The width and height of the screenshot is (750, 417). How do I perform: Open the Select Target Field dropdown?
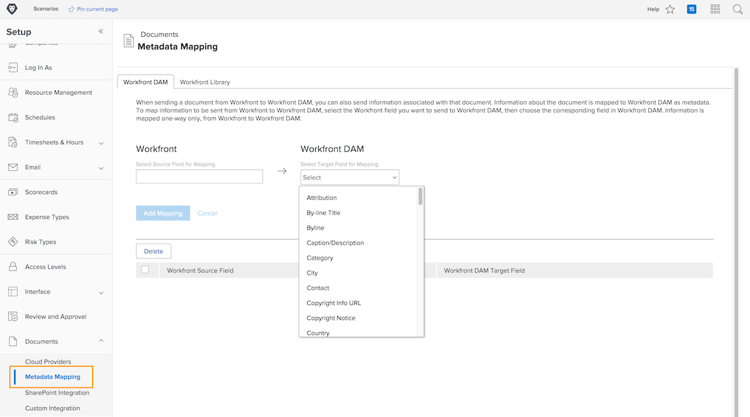[x=350, y=177]
